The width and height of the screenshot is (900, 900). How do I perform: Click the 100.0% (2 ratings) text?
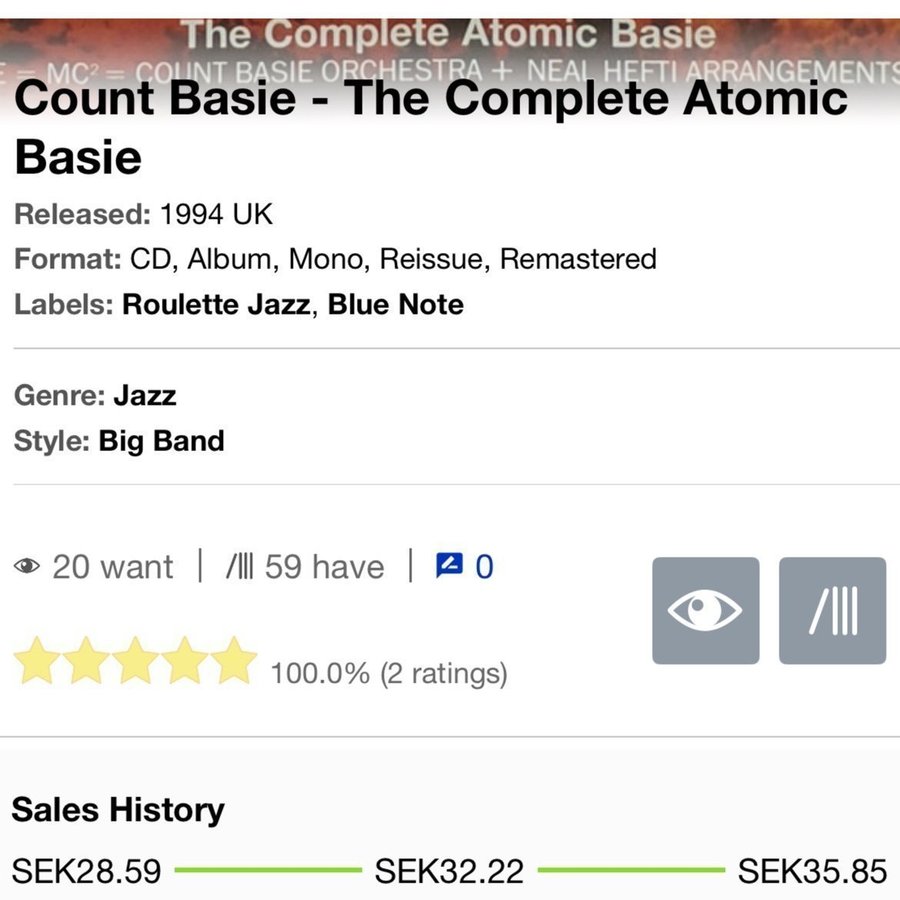[x=389, y=673]
